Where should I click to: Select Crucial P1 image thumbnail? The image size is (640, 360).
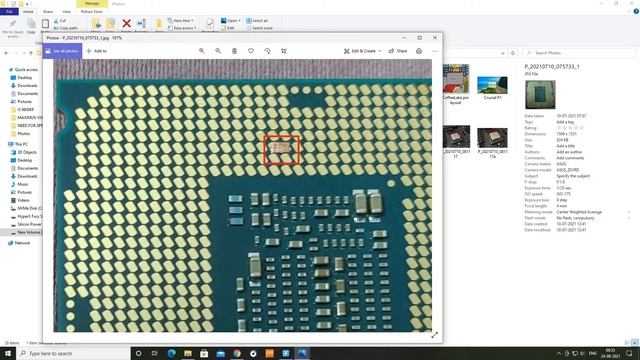[x=492, y=88]
